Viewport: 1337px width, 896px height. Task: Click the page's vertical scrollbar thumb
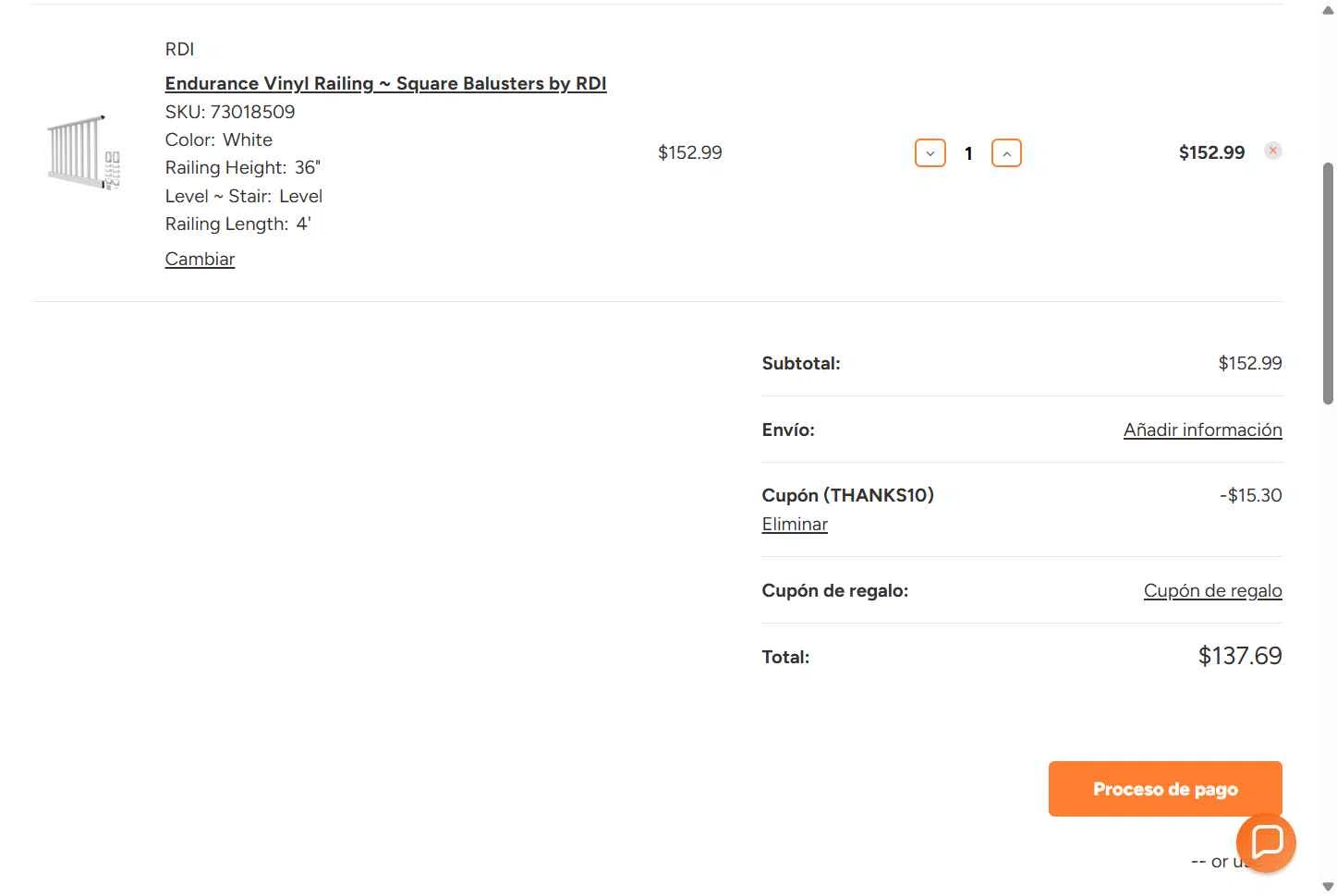[x=1328, y=284]
